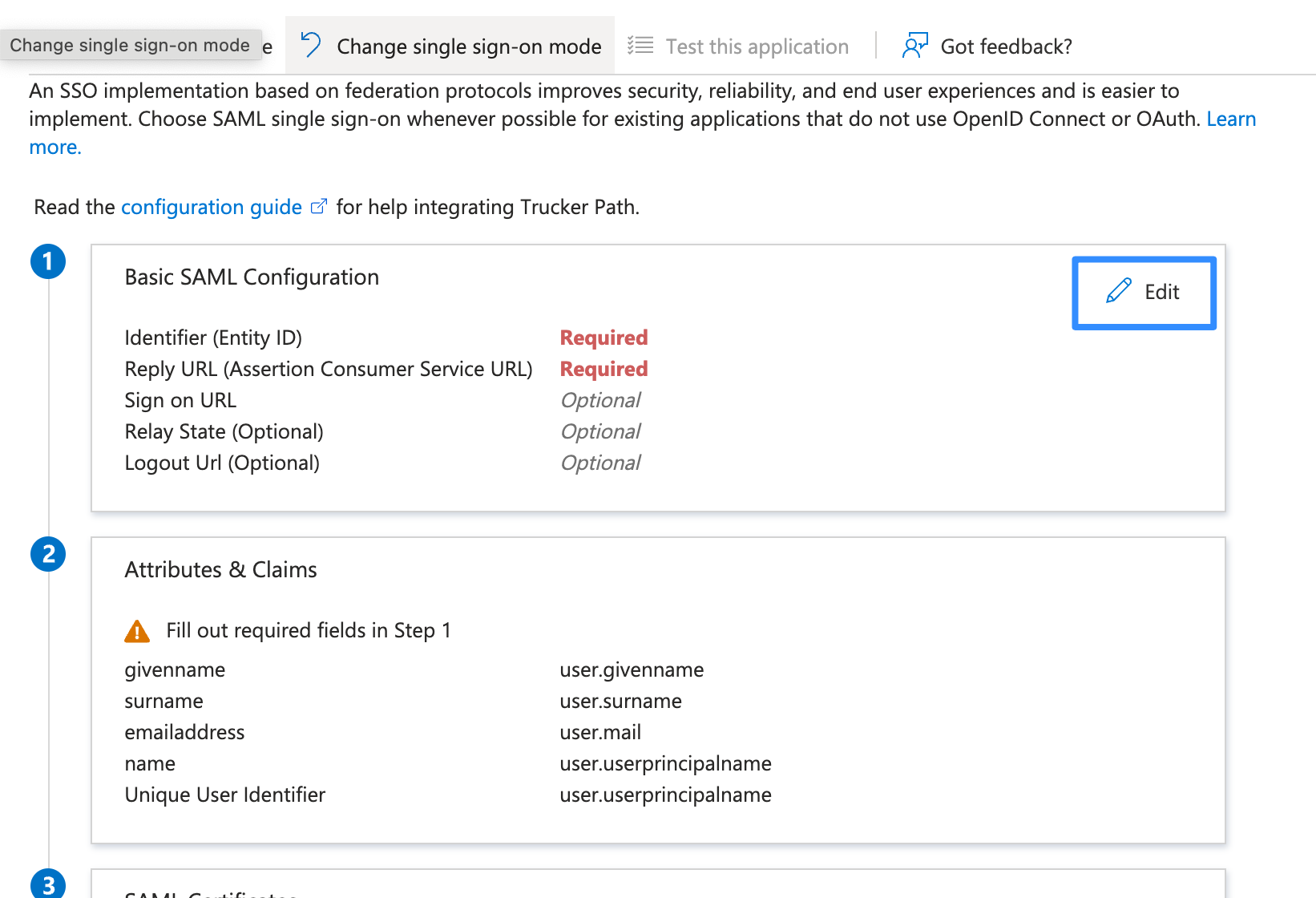Follow the Learn more link

click(x=1231, y=119)
